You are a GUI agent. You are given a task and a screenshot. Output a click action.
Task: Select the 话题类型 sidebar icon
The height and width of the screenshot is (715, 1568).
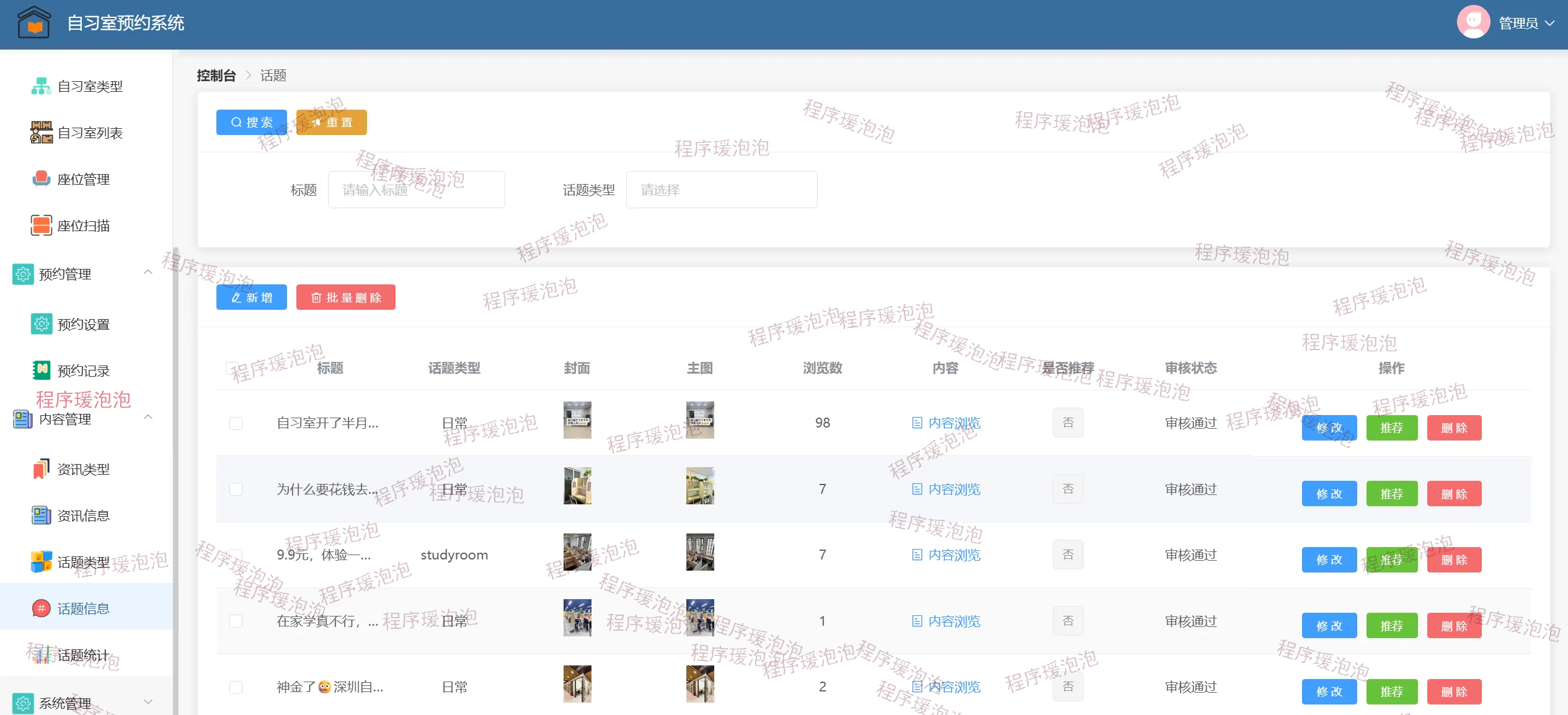tap(41, 562)
